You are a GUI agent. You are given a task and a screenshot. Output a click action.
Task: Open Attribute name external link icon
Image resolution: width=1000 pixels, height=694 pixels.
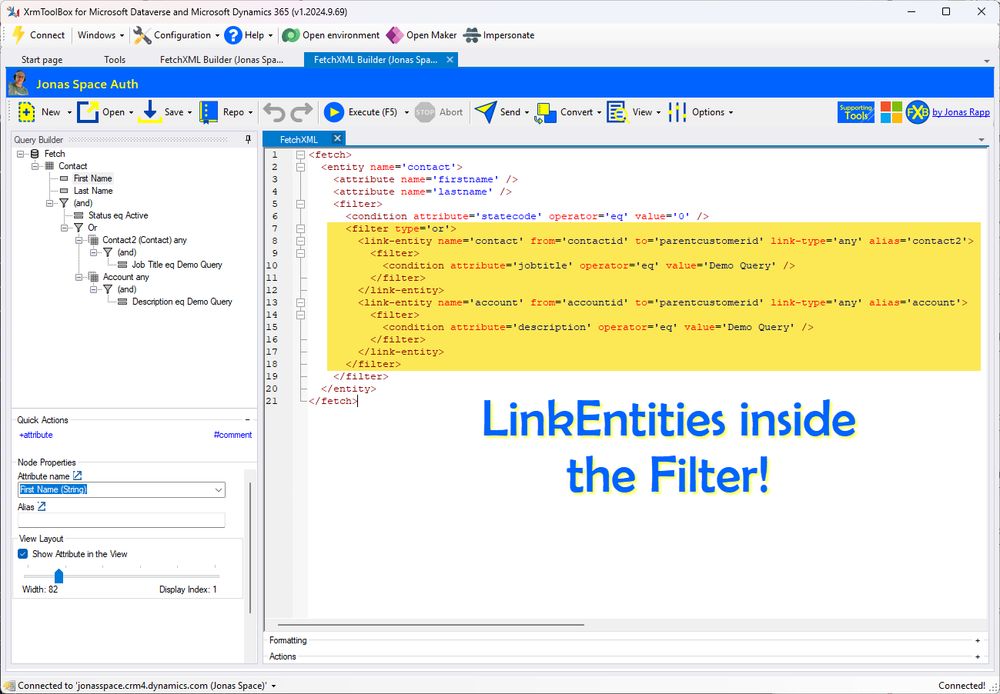[77, 476]
